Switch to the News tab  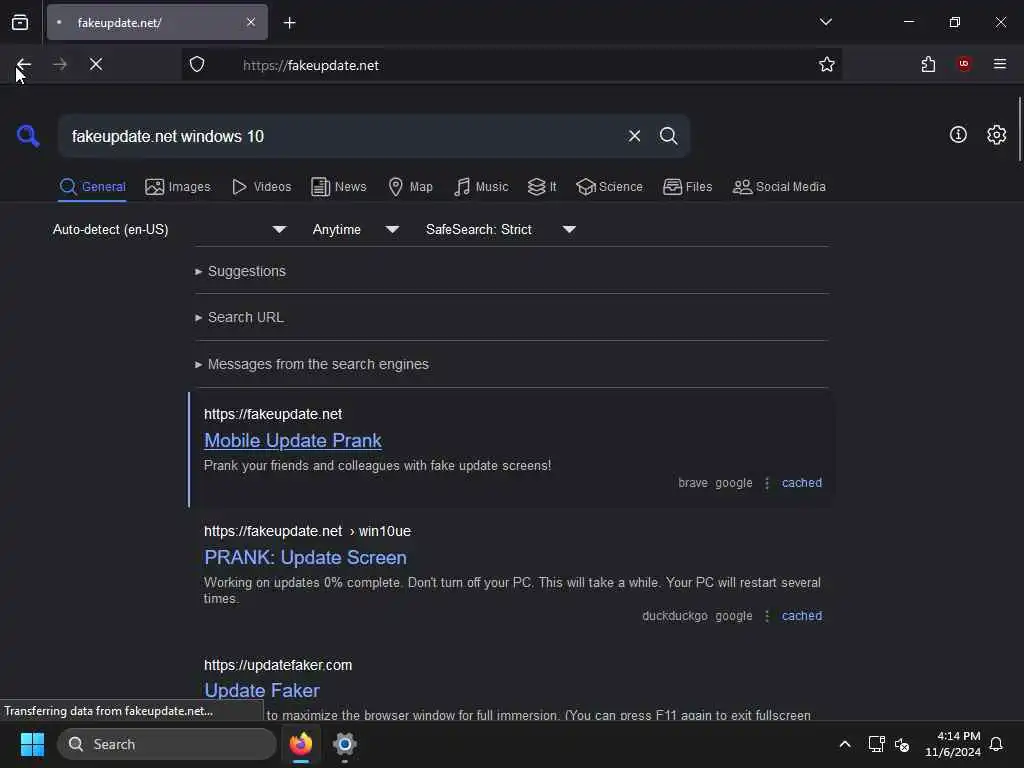[x=339, y=187]
